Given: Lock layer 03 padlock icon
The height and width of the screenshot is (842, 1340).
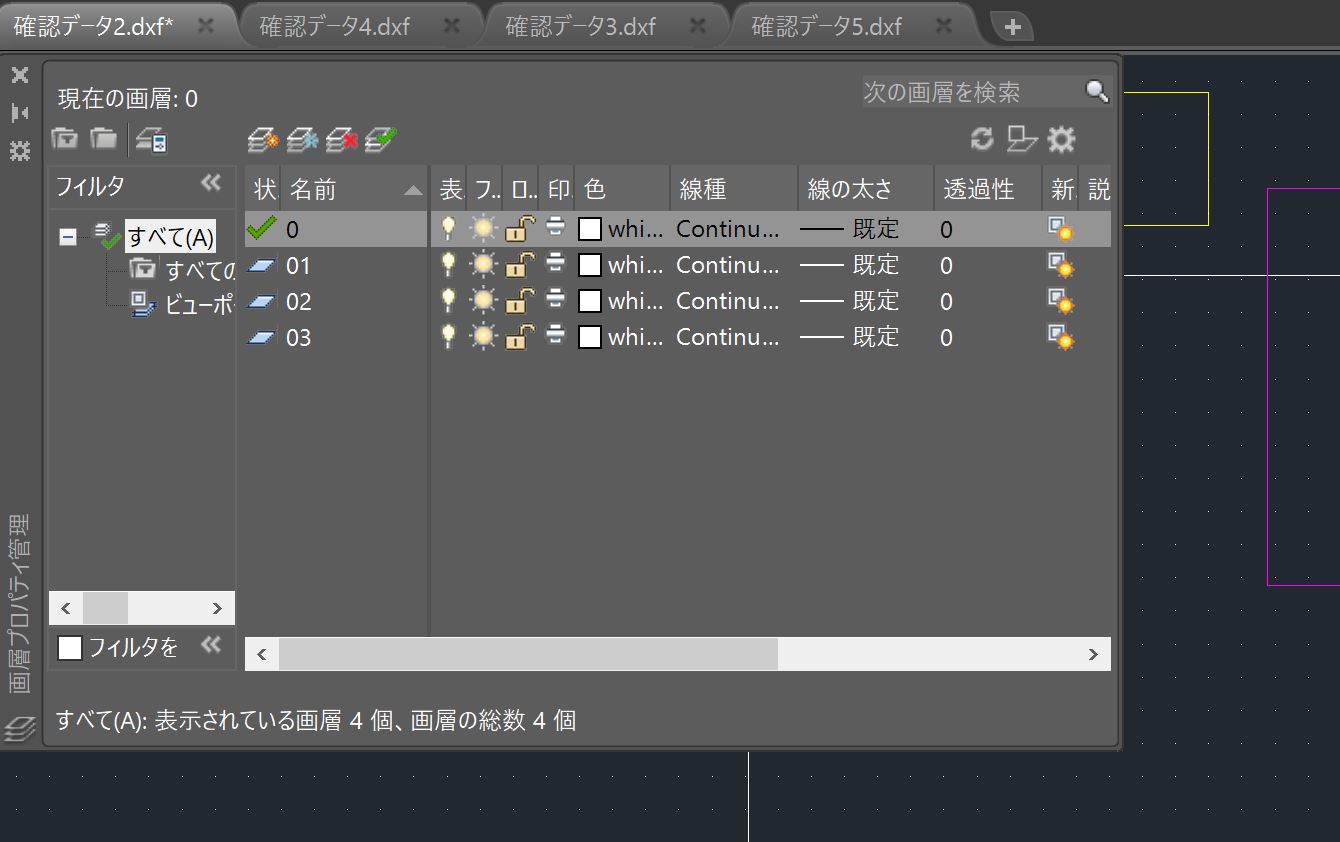Looking at the screenshot, I should point(519,337).
